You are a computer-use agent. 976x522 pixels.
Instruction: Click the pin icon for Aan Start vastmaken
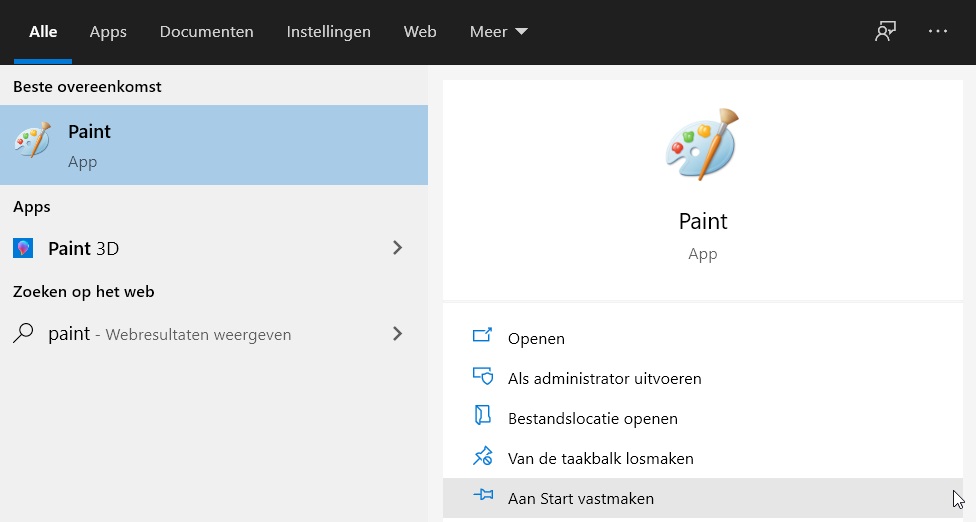pos(483,496)
